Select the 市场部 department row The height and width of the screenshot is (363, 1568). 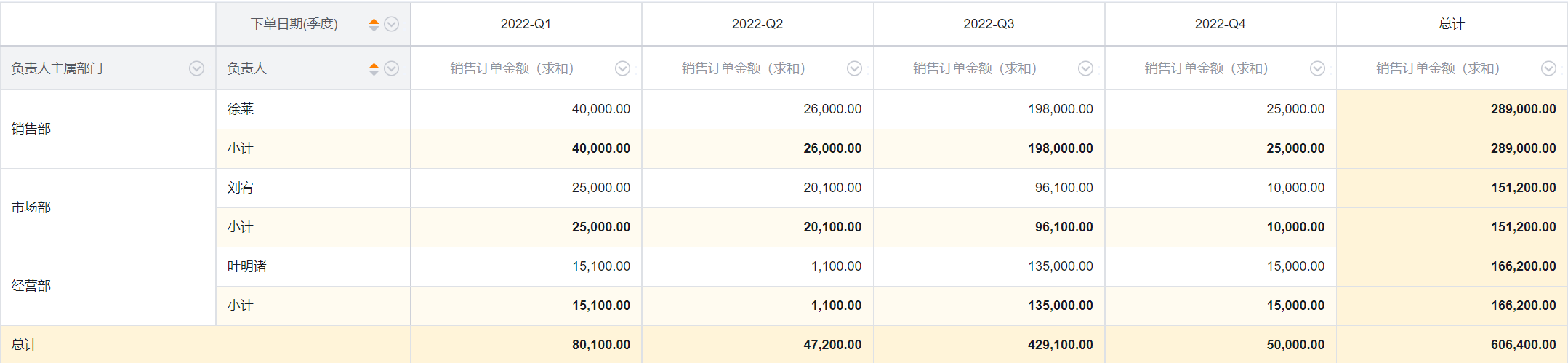[x=108, y=207]
